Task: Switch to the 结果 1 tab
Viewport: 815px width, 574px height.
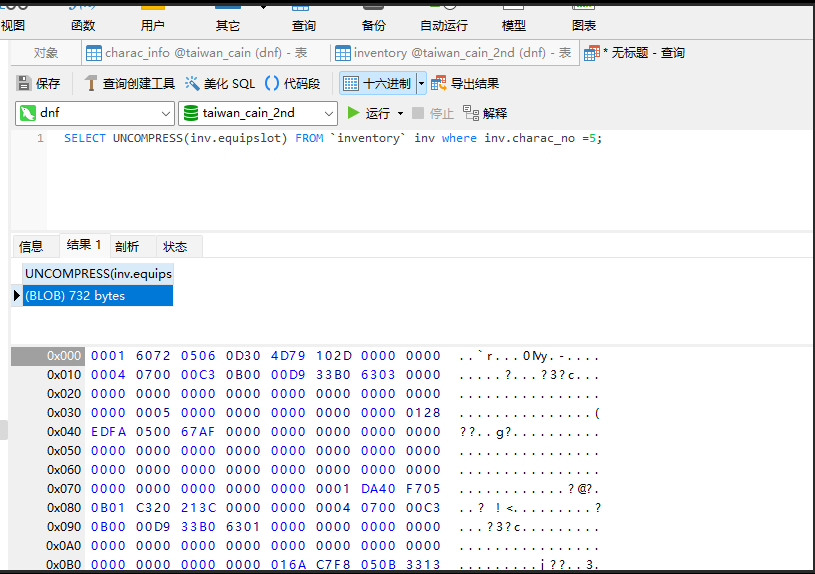Action: point(84,245)
